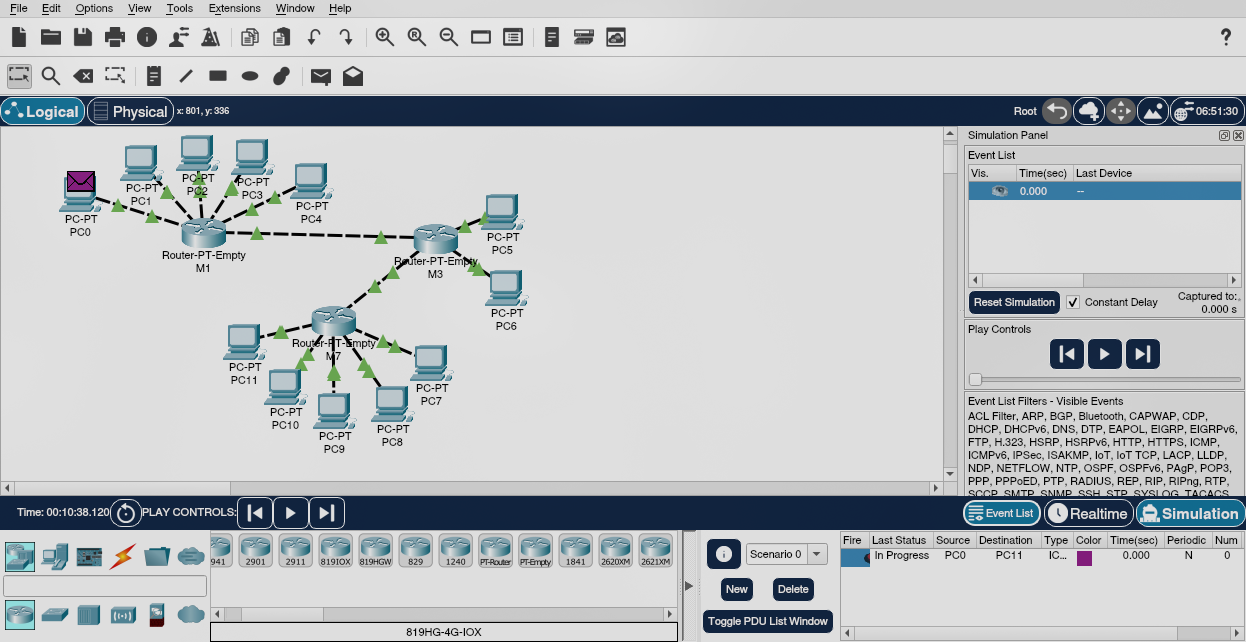
Task: Toggle the Event List button
Action: [1001, 513]
